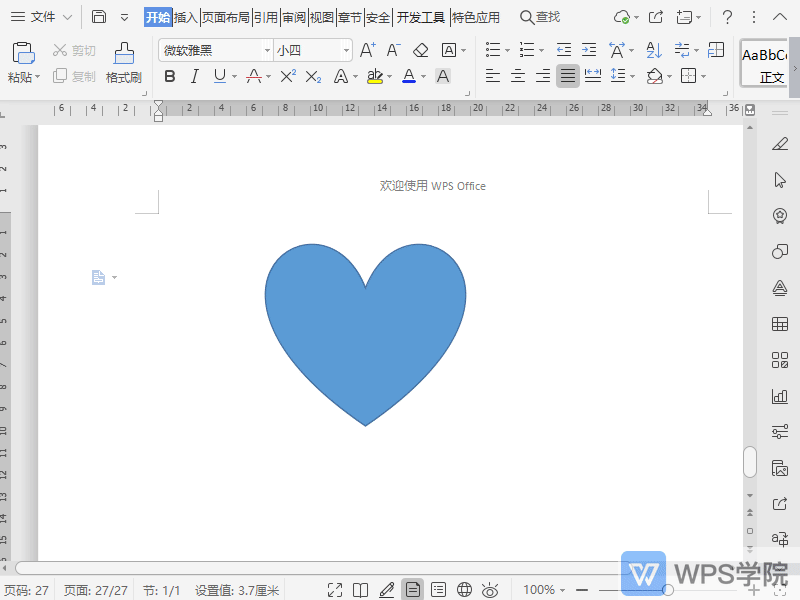Expand the font color dropdown arrow
Screen dimensions: 800x600
[425, 76]
